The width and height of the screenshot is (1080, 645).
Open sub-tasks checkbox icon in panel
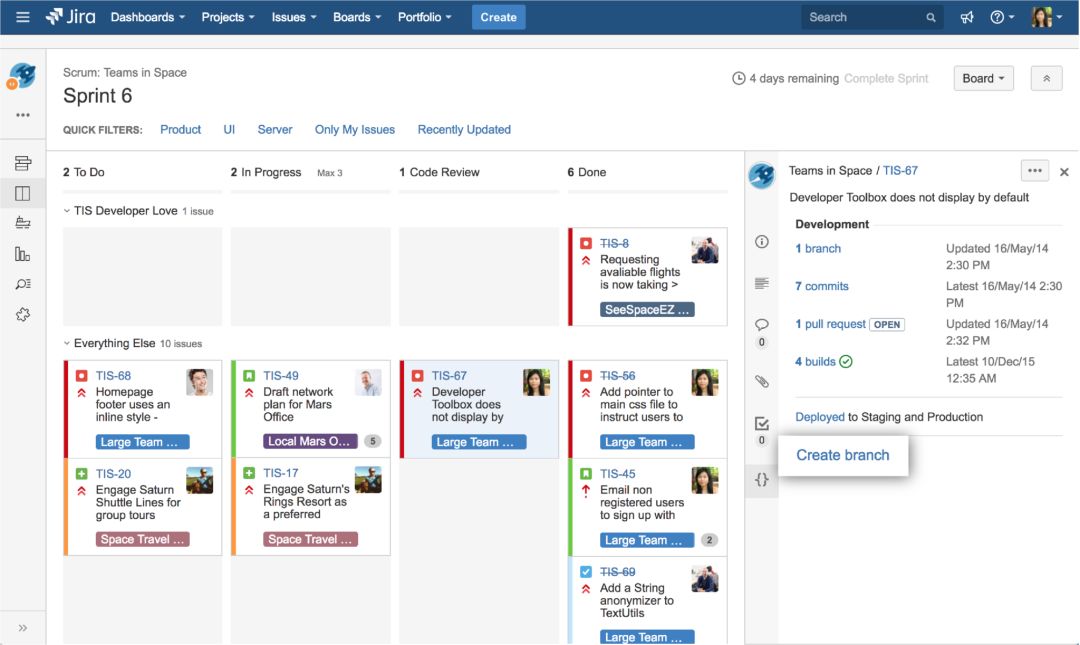762,423
